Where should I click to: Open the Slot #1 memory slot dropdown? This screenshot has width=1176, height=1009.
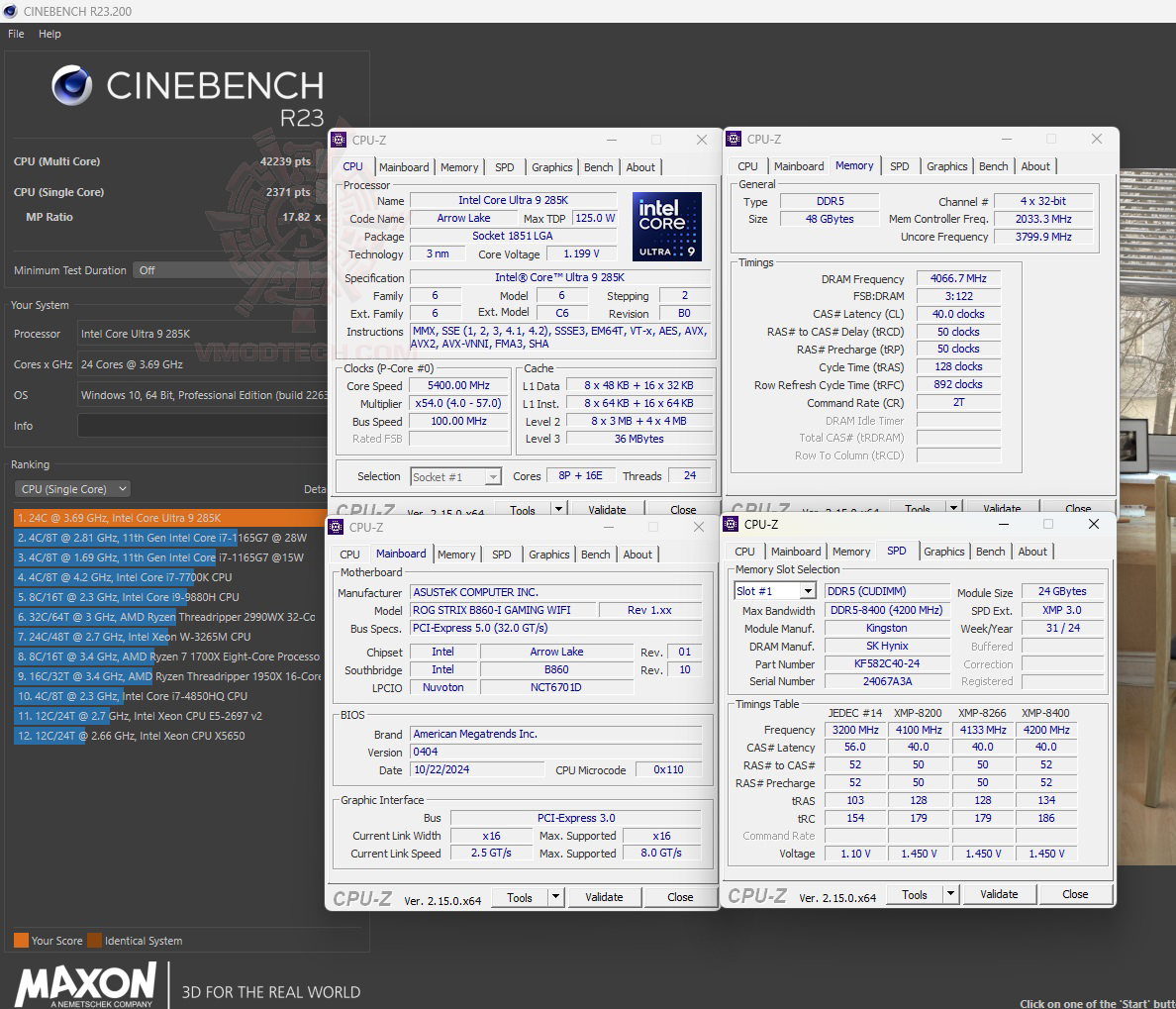(775, 591)
